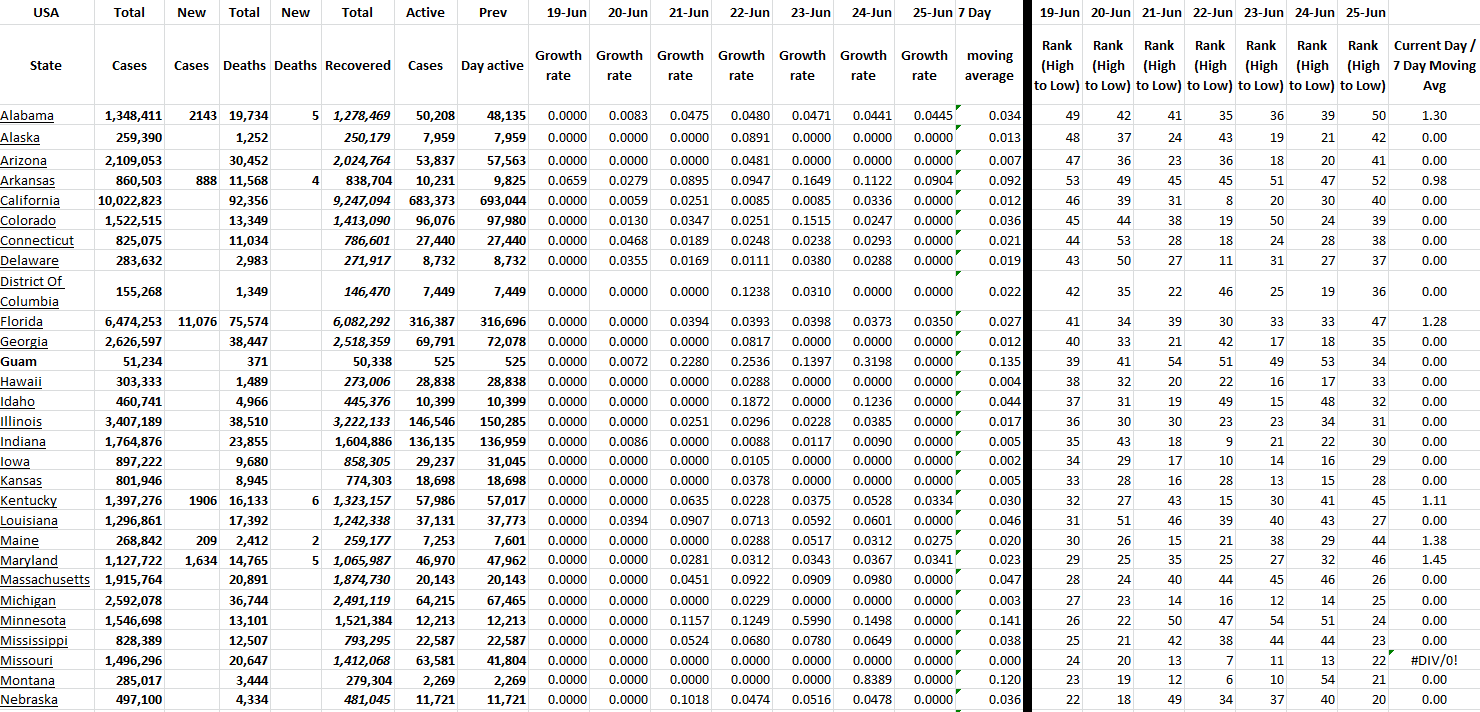The height and width of the screenshot is (712, 1480).
Task: Click Florida's new cases cell 11,076
Action: click(x=190, y=322)
